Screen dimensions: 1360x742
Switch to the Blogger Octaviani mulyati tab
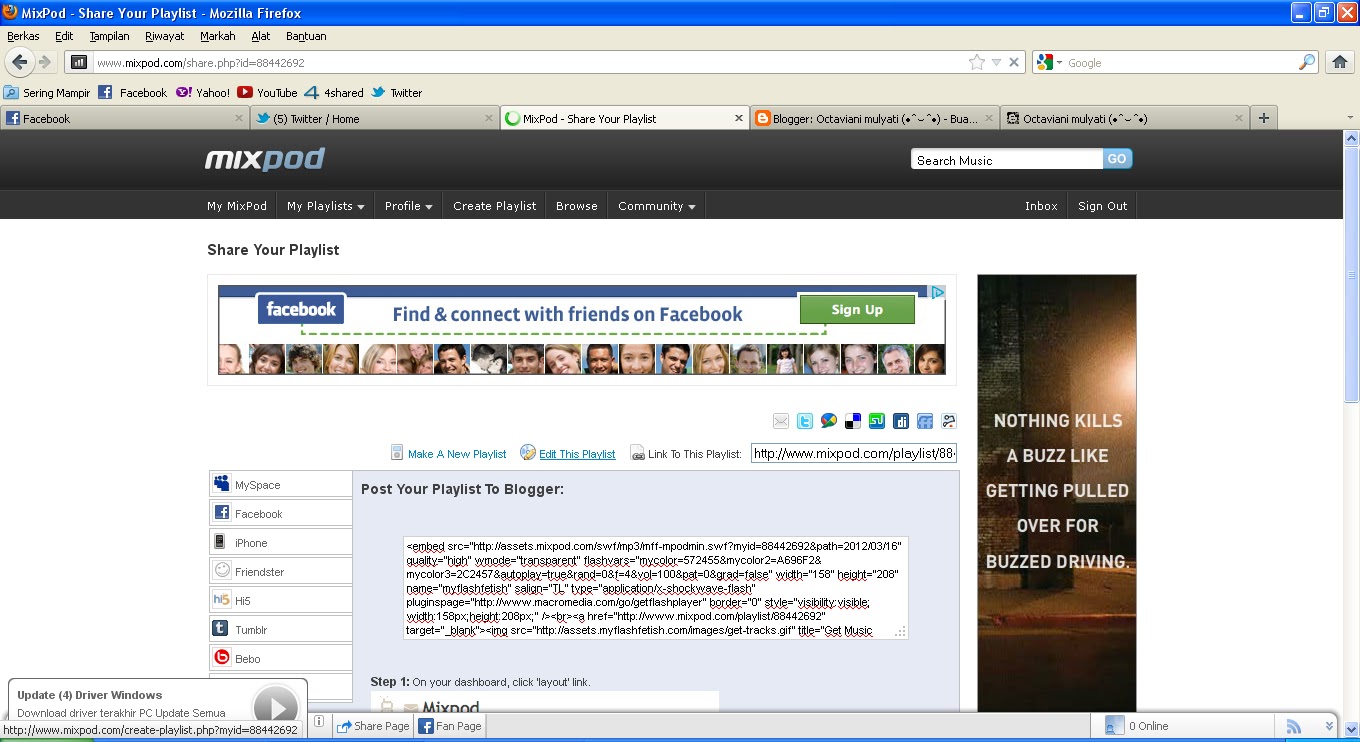(874, 118)
